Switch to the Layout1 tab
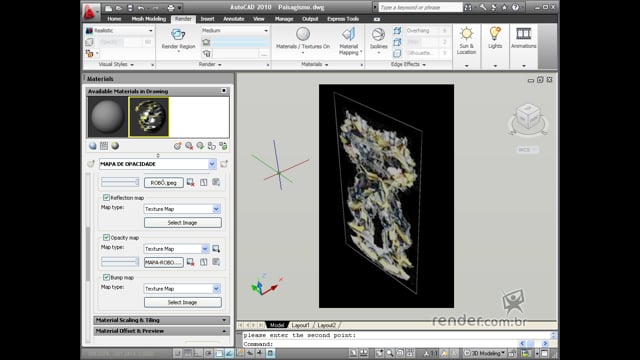This screenshot has height=360, width=640. coord(301,325)
